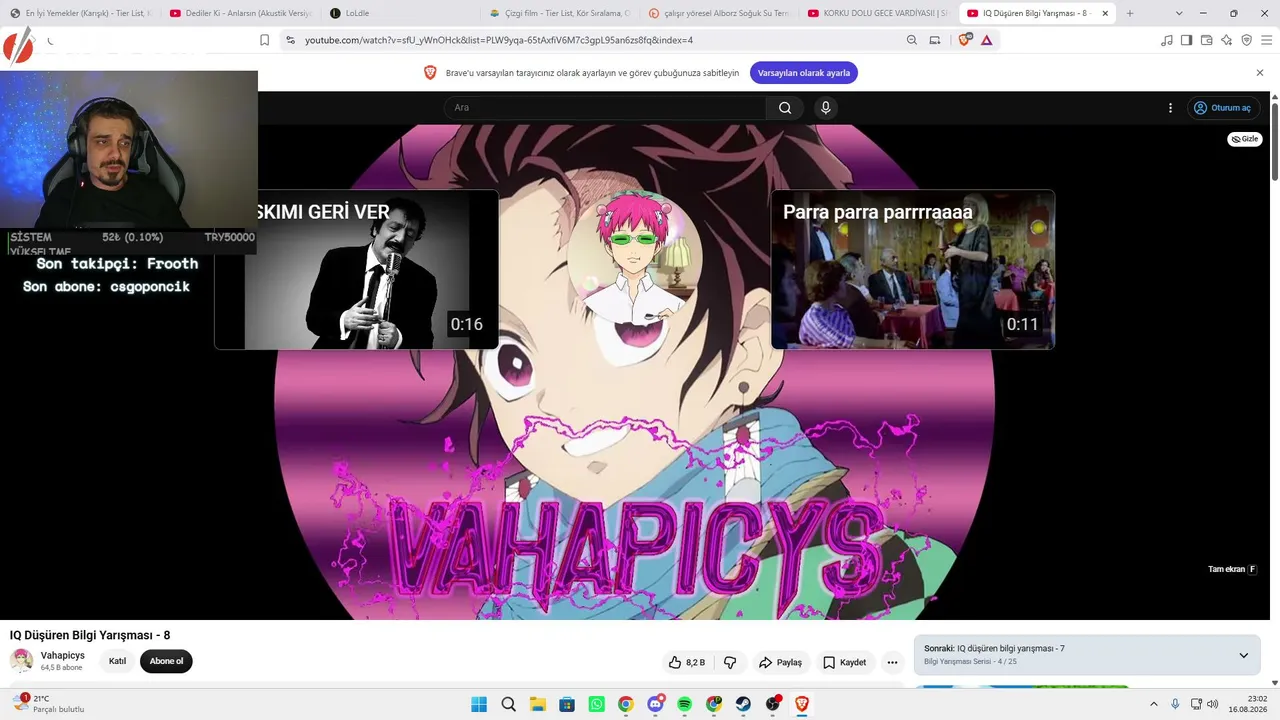Switch to Dediler Ki - Anlarsın tab
Screen dimensions: 1280x720
click(241, 13)
